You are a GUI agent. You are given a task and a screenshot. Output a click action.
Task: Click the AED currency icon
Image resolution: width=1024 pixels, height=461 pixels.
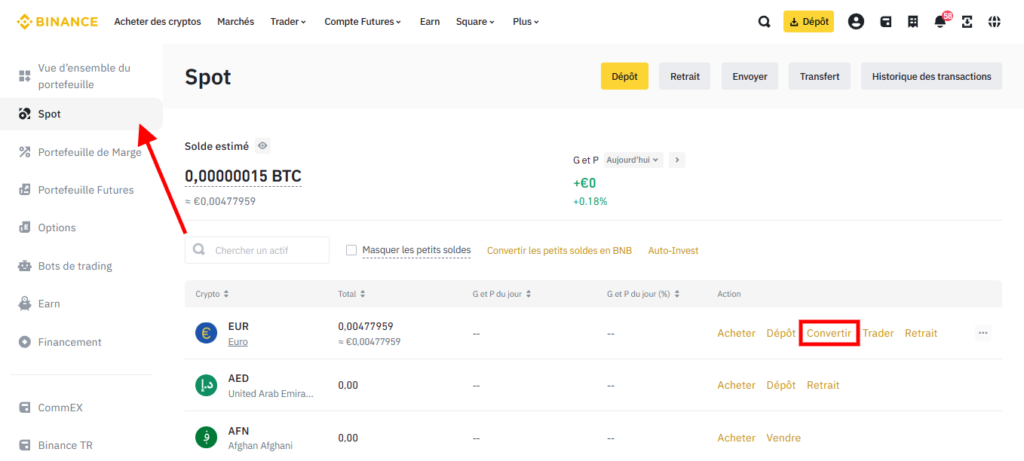[206, 385]
